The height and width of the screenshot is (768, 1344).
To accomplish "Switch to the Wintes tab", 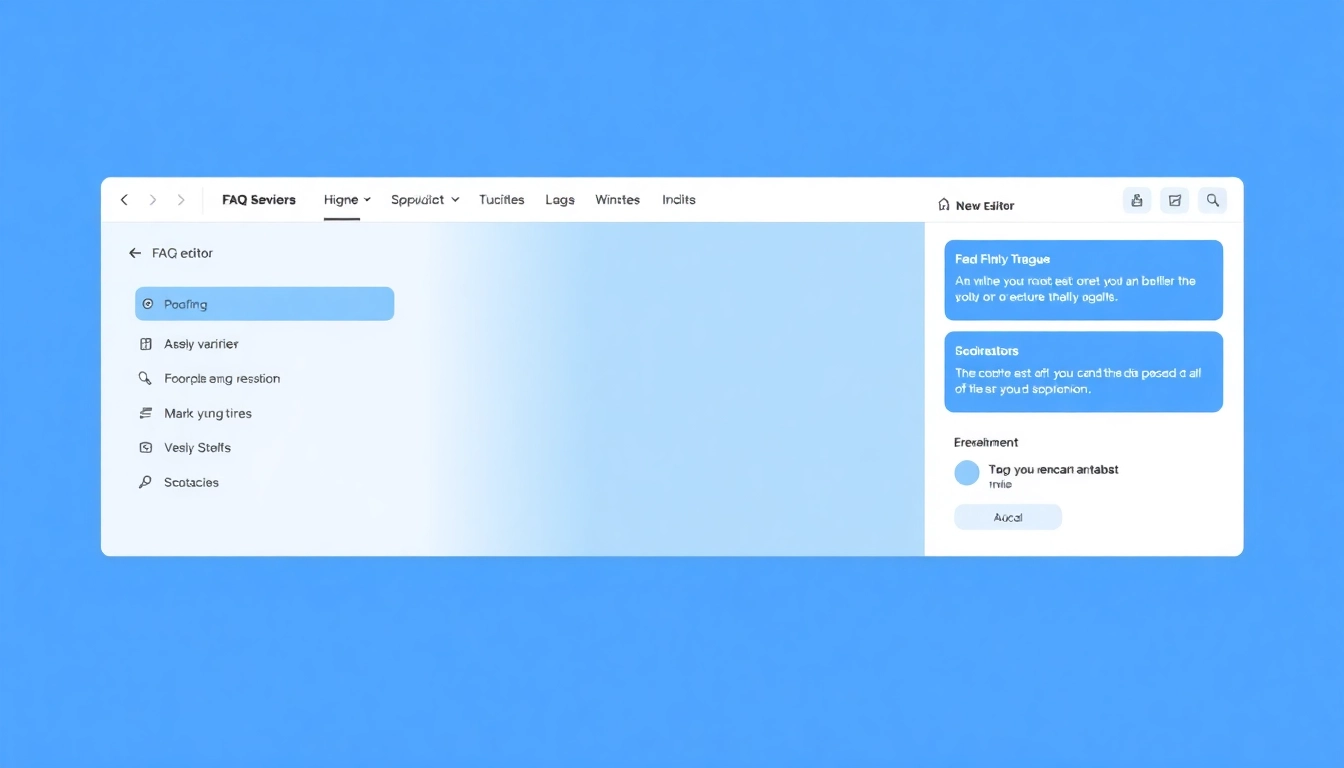I will pyautogui.click(x=617, y=200).
